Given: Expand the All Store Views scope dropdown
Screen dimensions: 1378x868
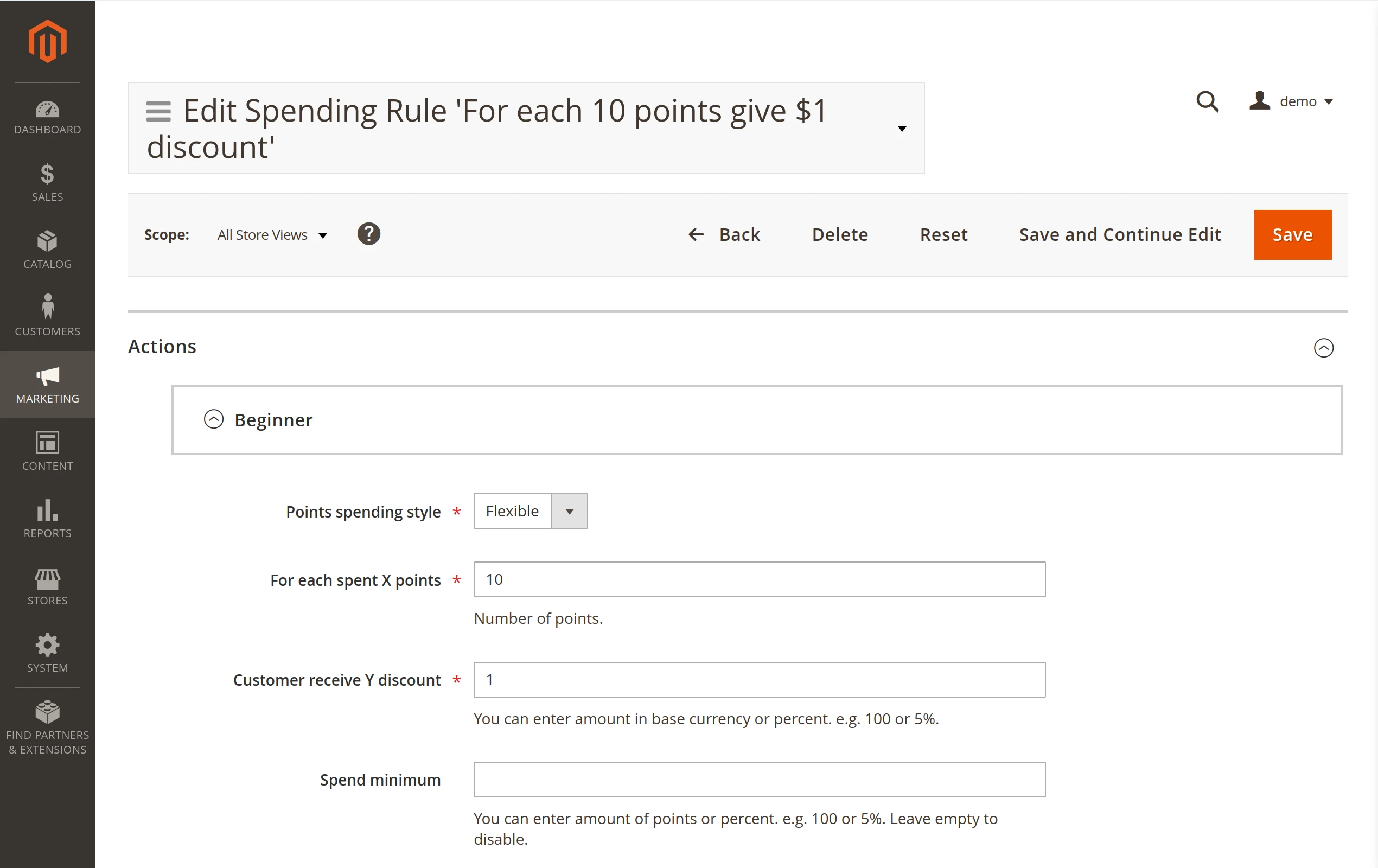Looking at the screenshot, I should (272, 234).
